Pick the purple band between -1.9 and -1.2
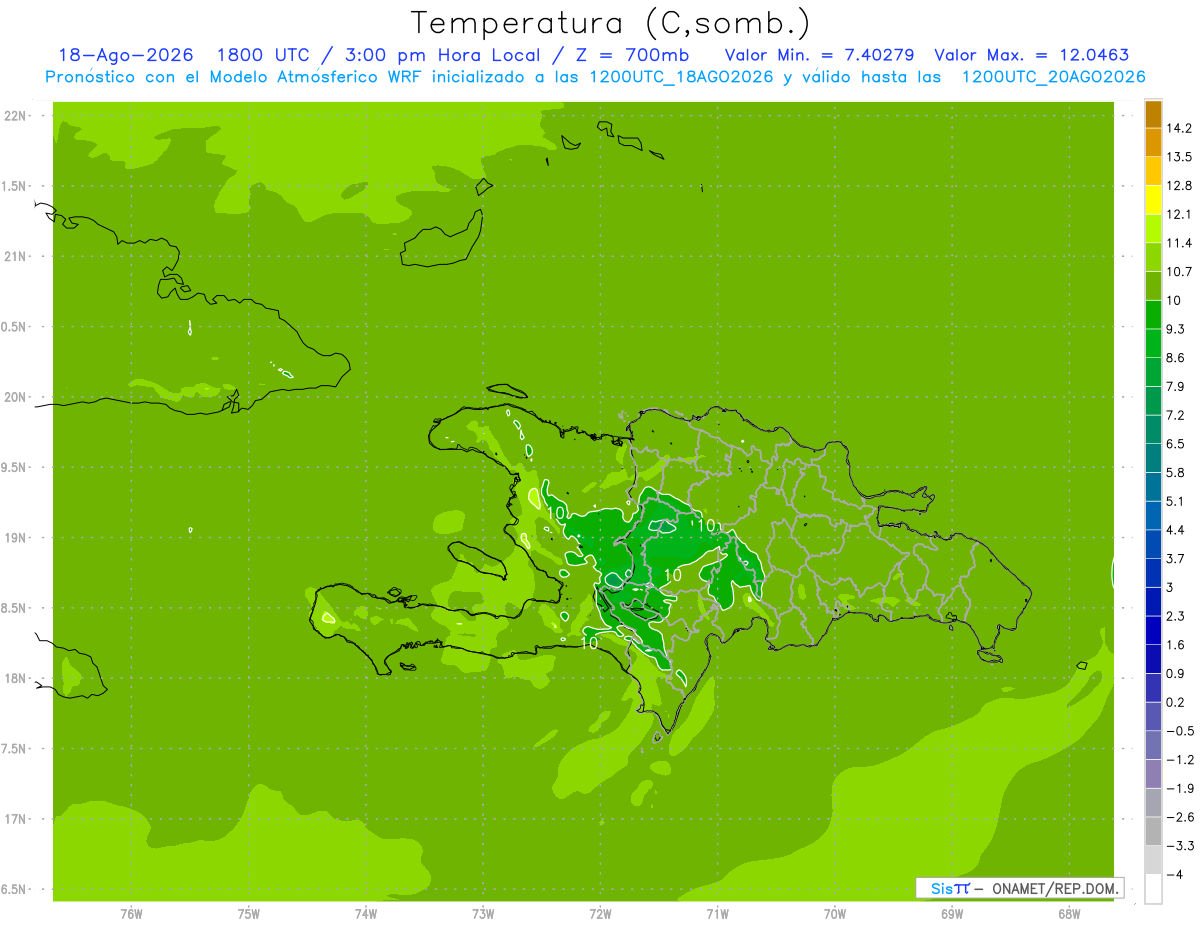The image size is (1200, 927). tap(1153, 774)
